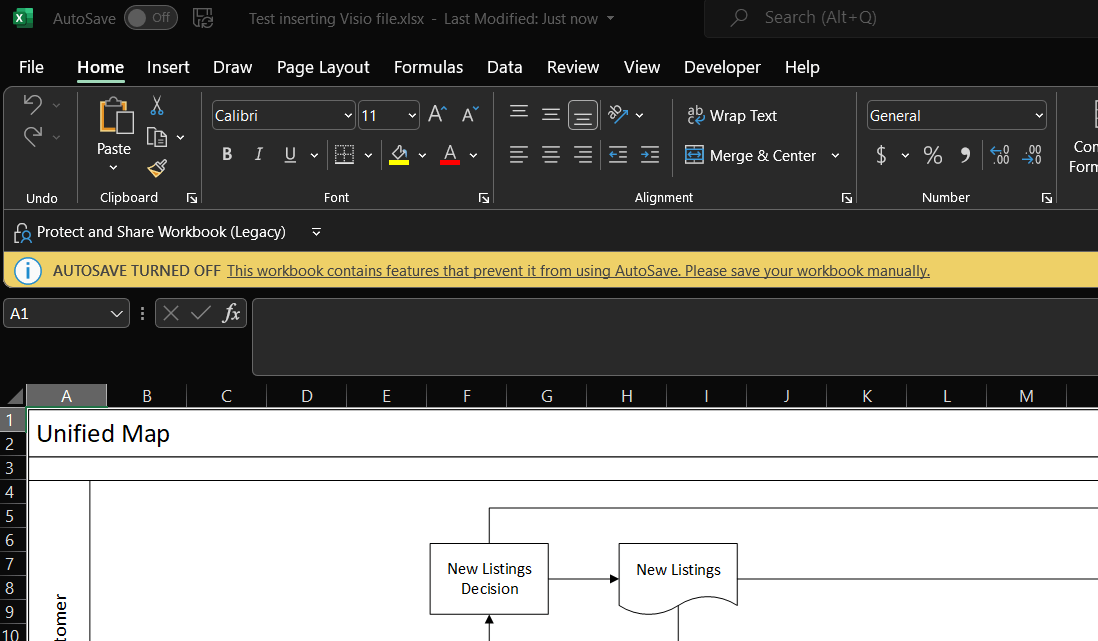This screenshot has height=641, width=1098.
Task: Customize Quick Access Toolbar arrow
Action: pyautogui.click(x=317, y=232)
